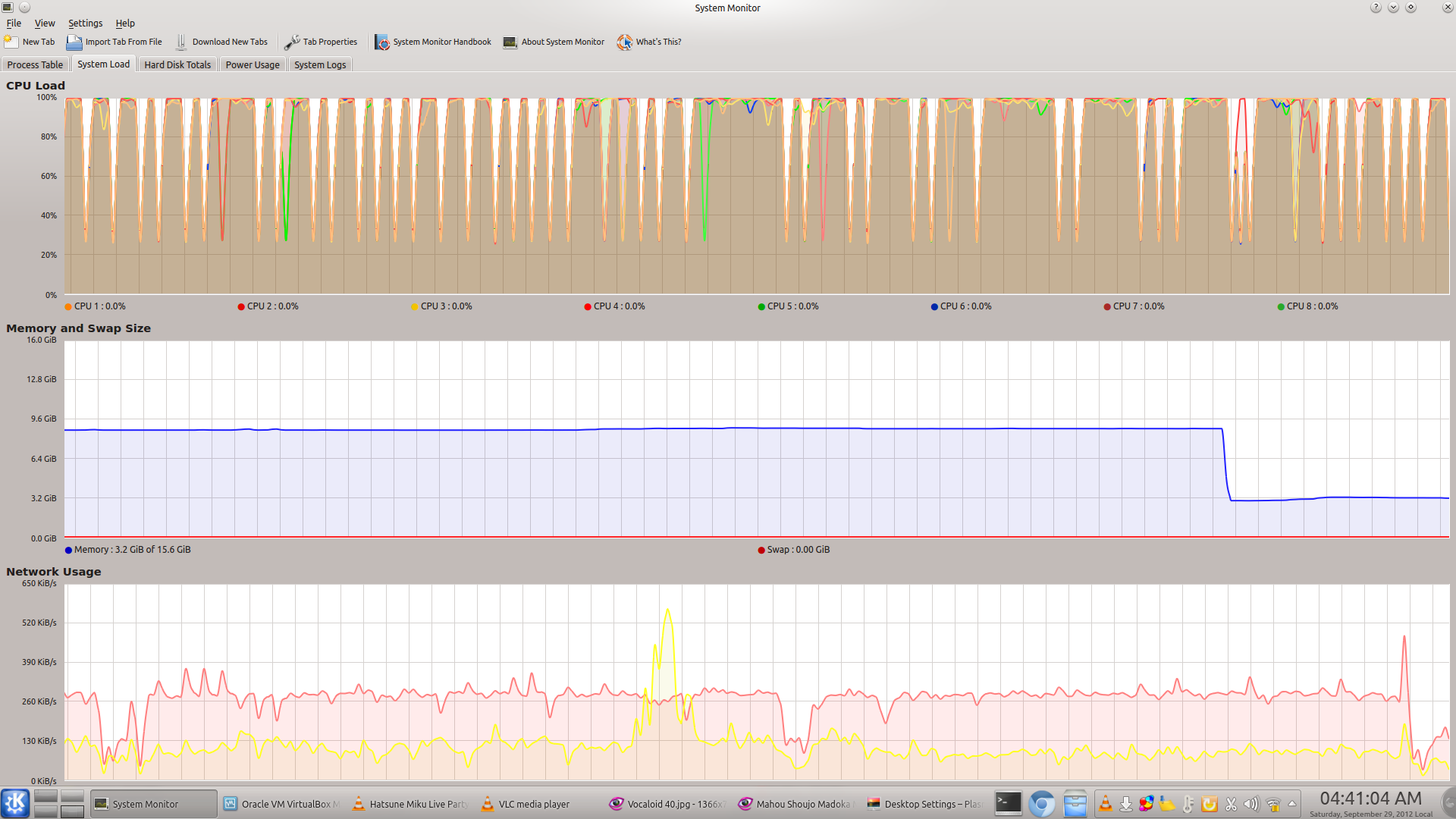Image resolution: width=1456 pixels, height=819 pixels.
Task: Open Tab Properties wrench icon
Action: 292,42
